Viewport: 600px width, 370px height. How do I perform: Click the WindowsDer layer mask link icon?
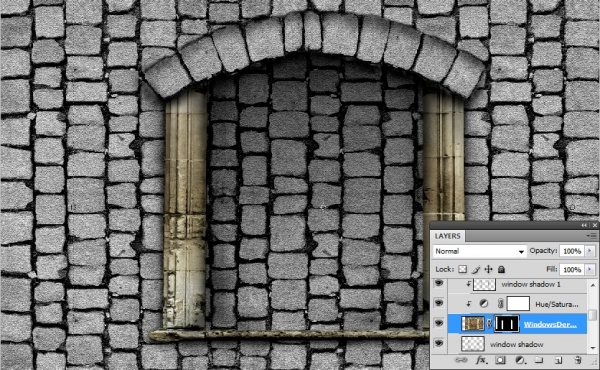pos(489,324)
